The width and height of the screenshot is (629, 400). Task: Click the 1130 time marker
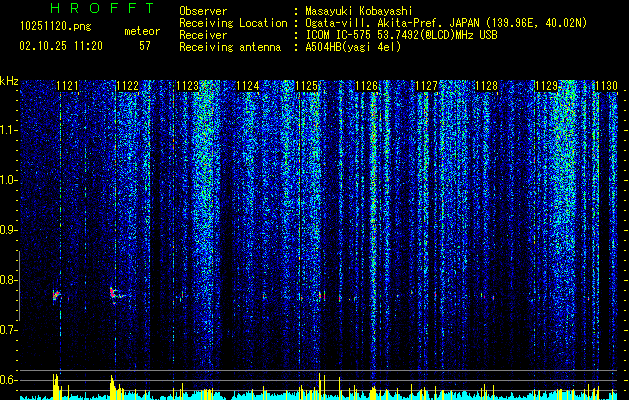pos(606,86)
